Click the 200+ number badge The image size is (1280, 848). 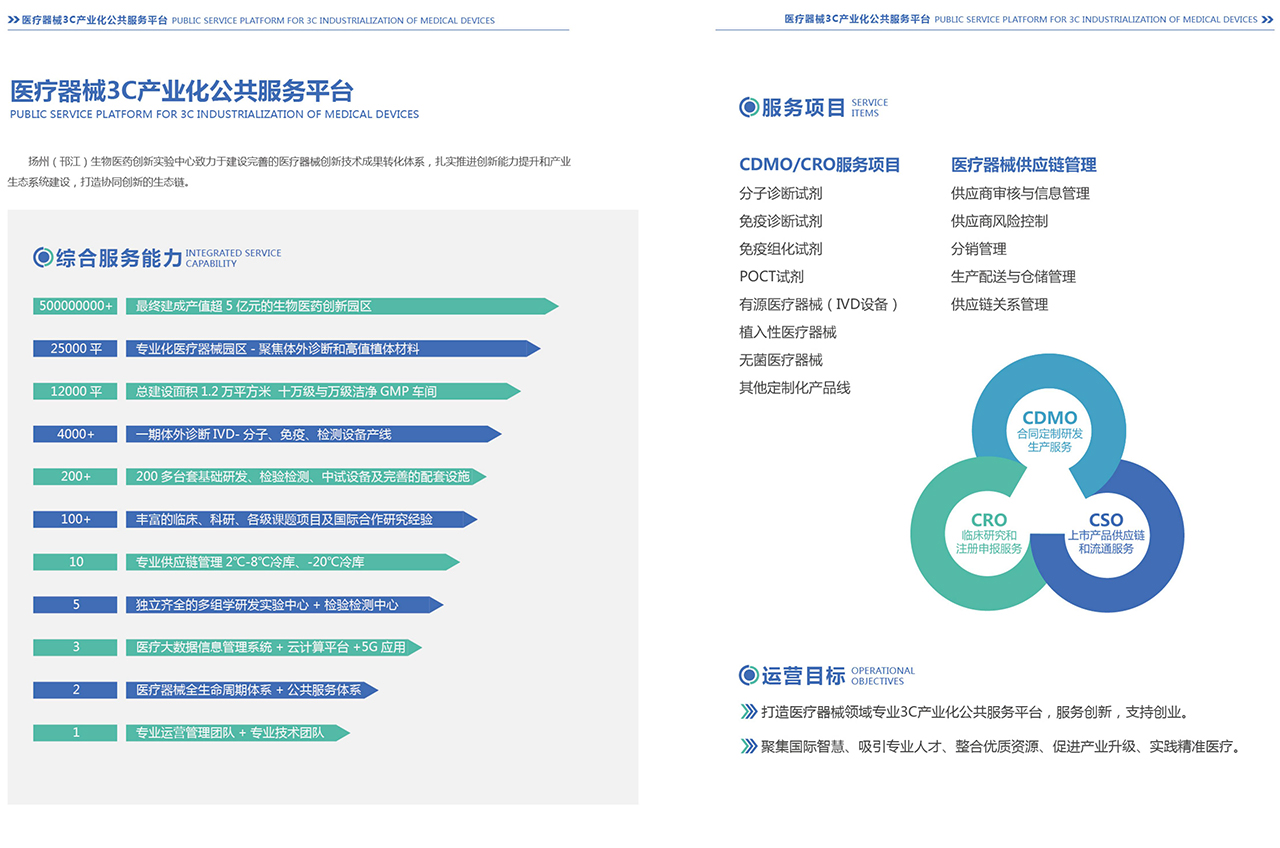(x=76, y=477)
